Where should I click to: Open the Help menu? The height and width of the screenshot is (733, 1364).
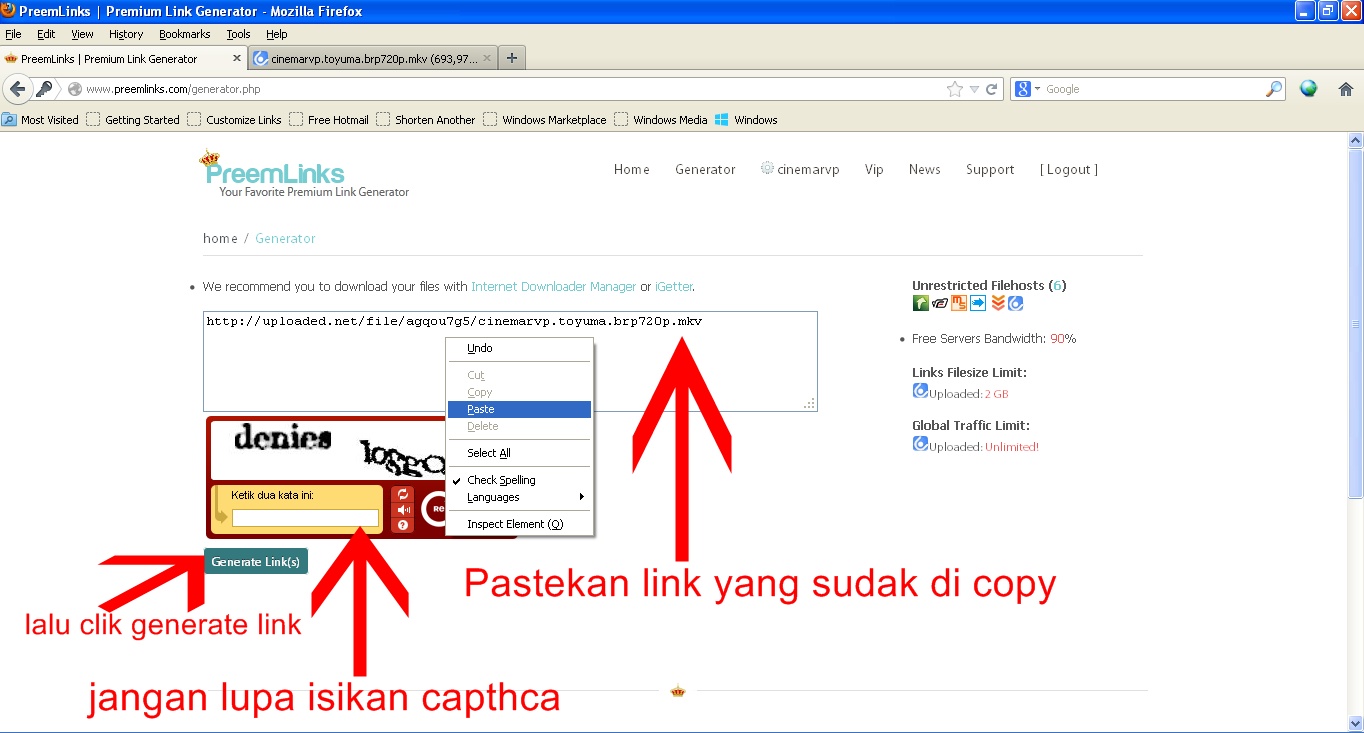click(276, 34)
